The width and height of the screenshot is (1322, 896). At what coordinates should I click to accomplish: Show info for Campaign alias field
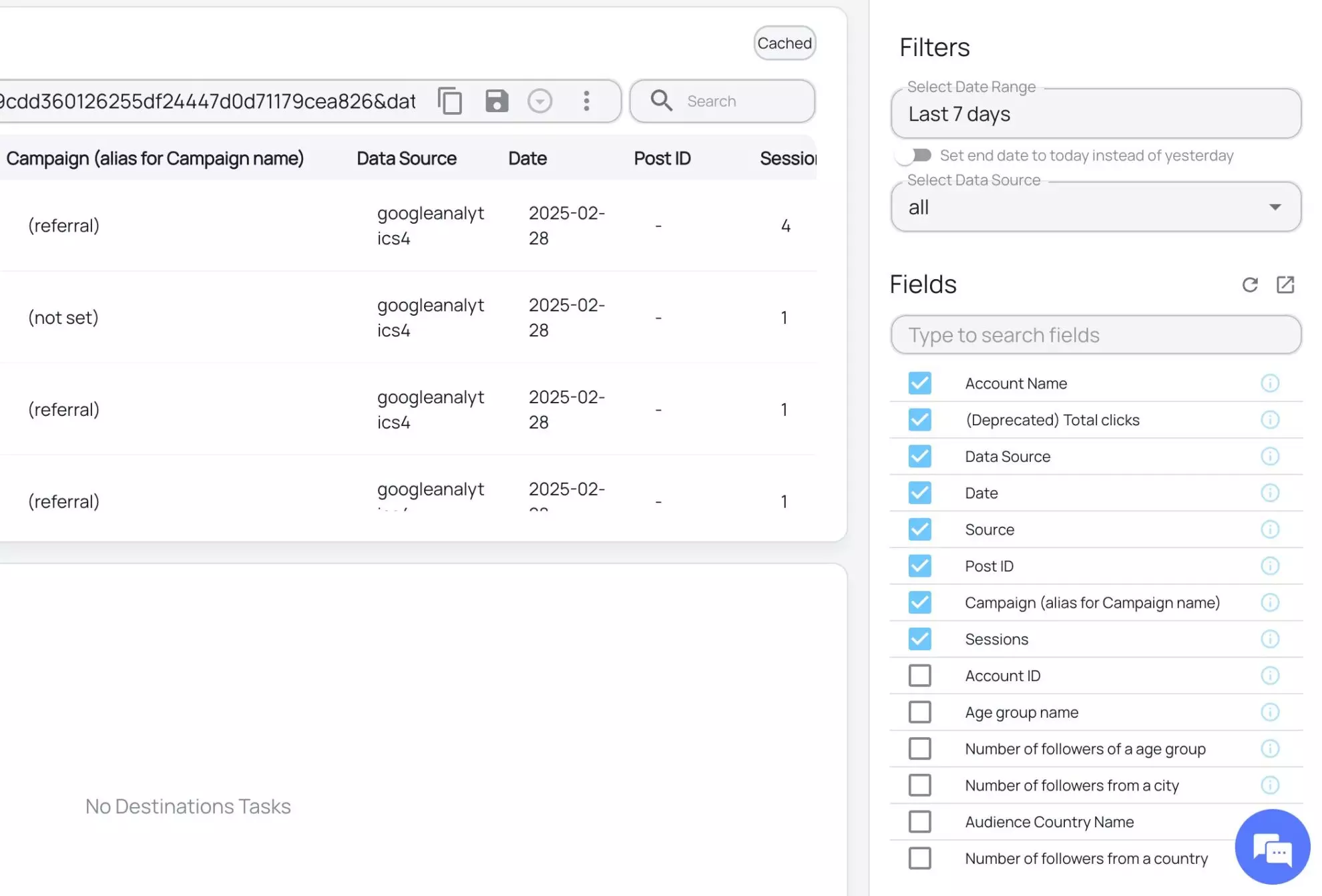point(1269,603)
